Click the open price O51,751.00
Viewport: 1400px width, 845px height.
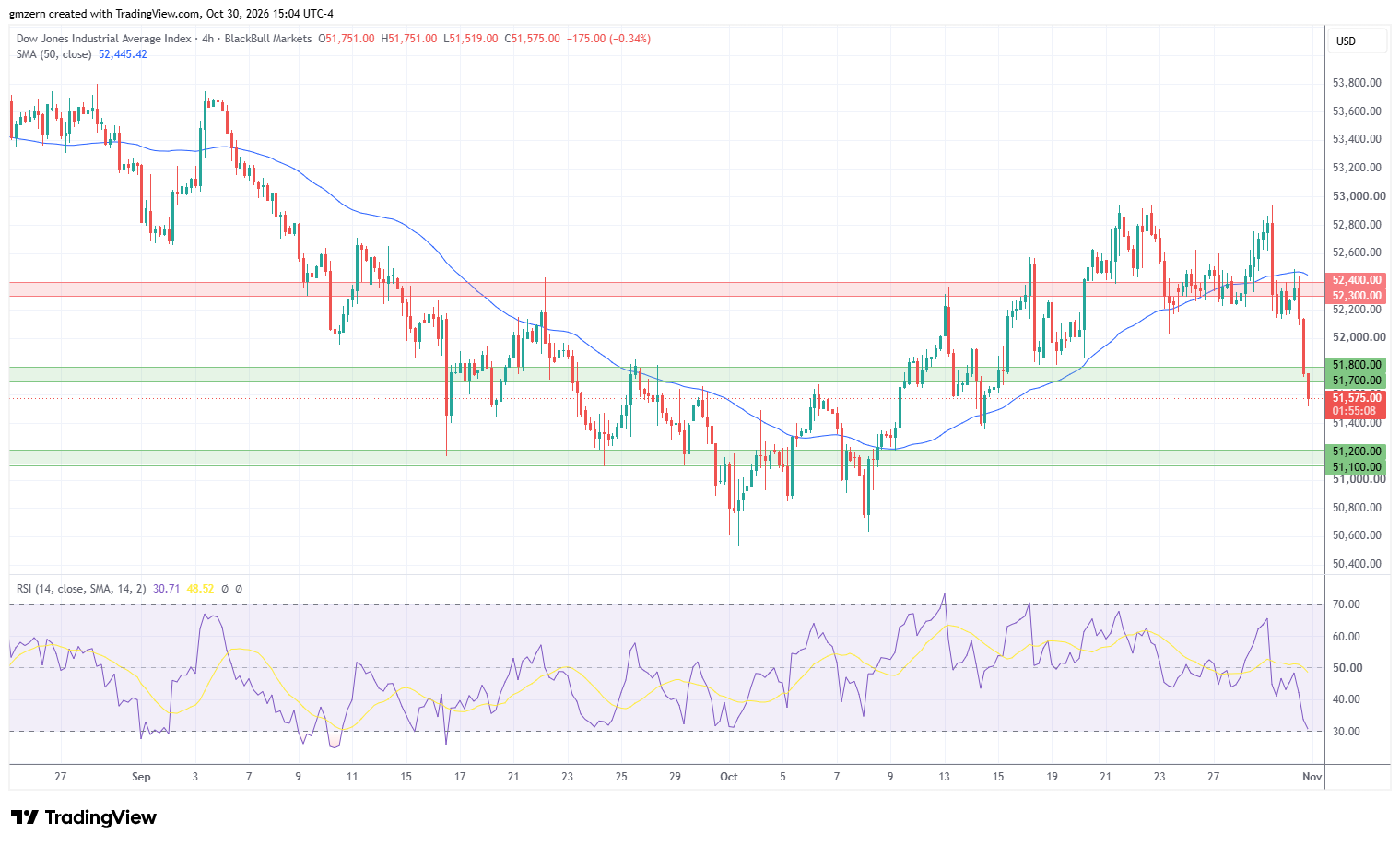(x=347, y=39)
